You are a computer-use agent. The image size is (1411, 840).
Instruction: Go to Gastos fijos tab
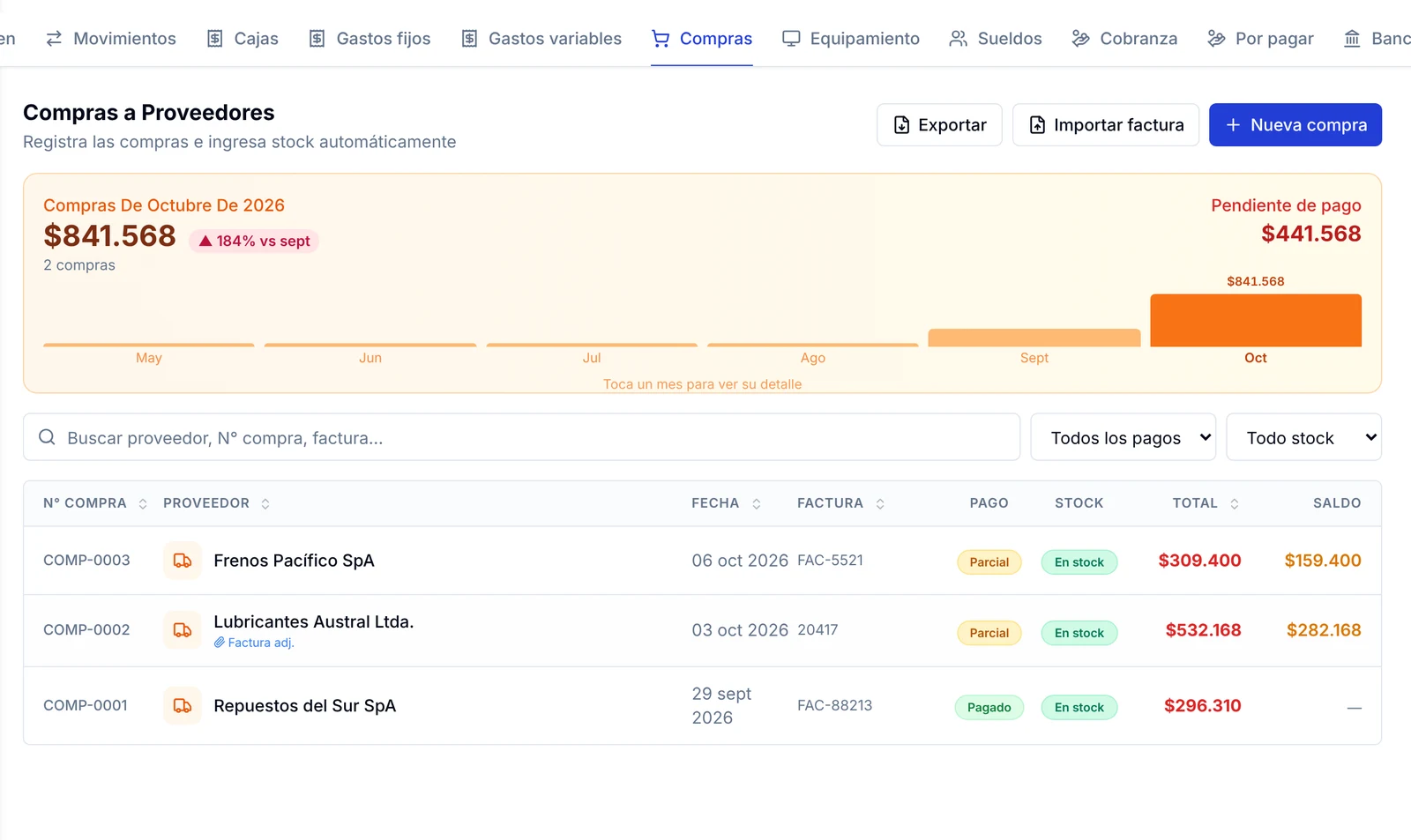pyautogui.click(x=370, y=39)
